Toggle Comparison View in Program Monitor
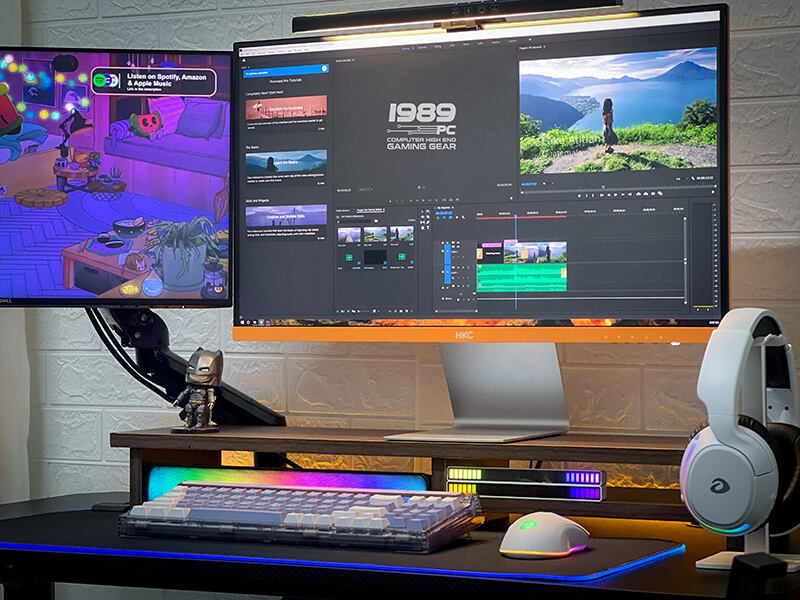800x600 pixels. pos(660,193)
